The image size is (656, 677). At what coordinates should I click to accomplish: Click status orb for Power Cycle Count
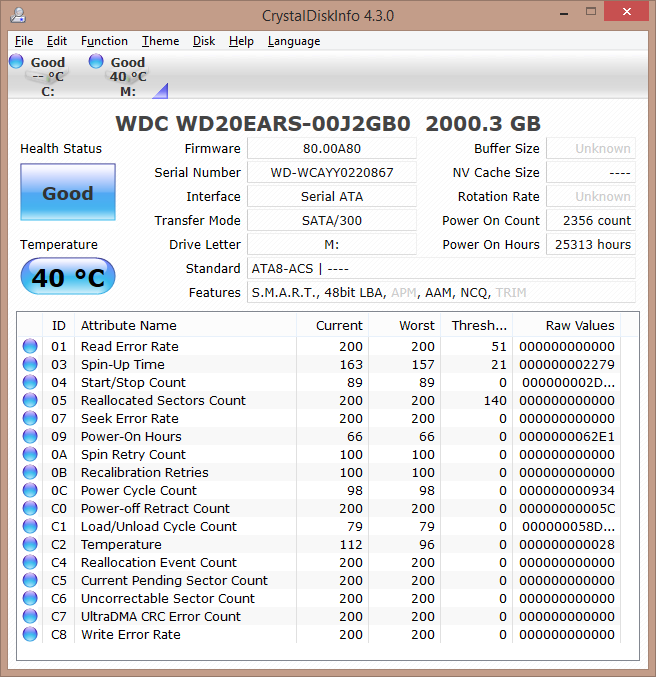point(30,490)
